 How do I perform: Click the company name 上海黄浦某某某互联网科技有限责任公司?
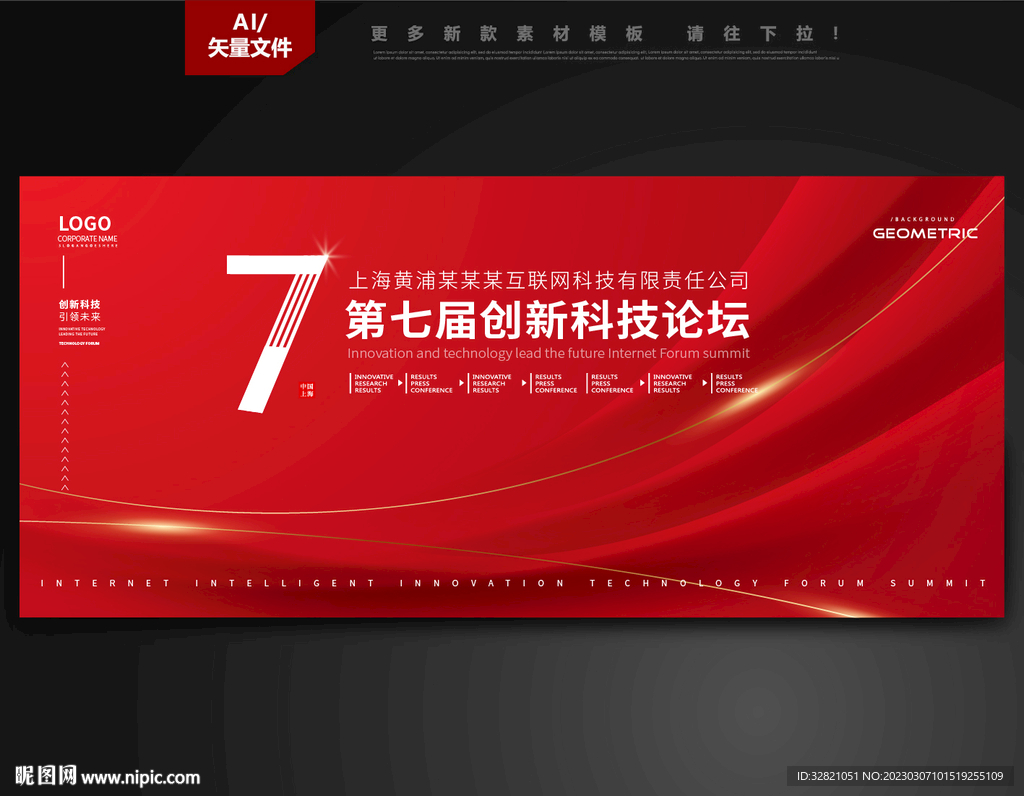[549, 281]
